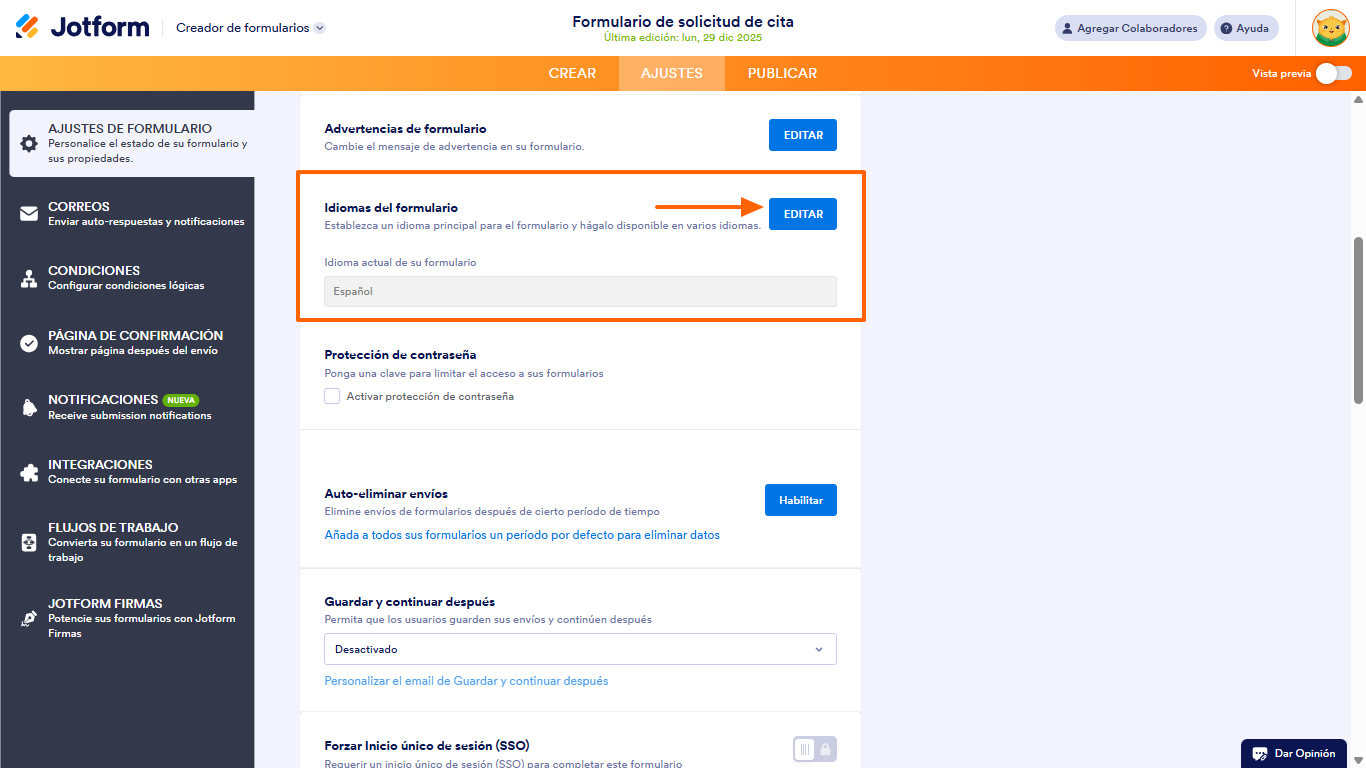Toggle the Forzar Inicio único de sesión switch

click(814, 749)
